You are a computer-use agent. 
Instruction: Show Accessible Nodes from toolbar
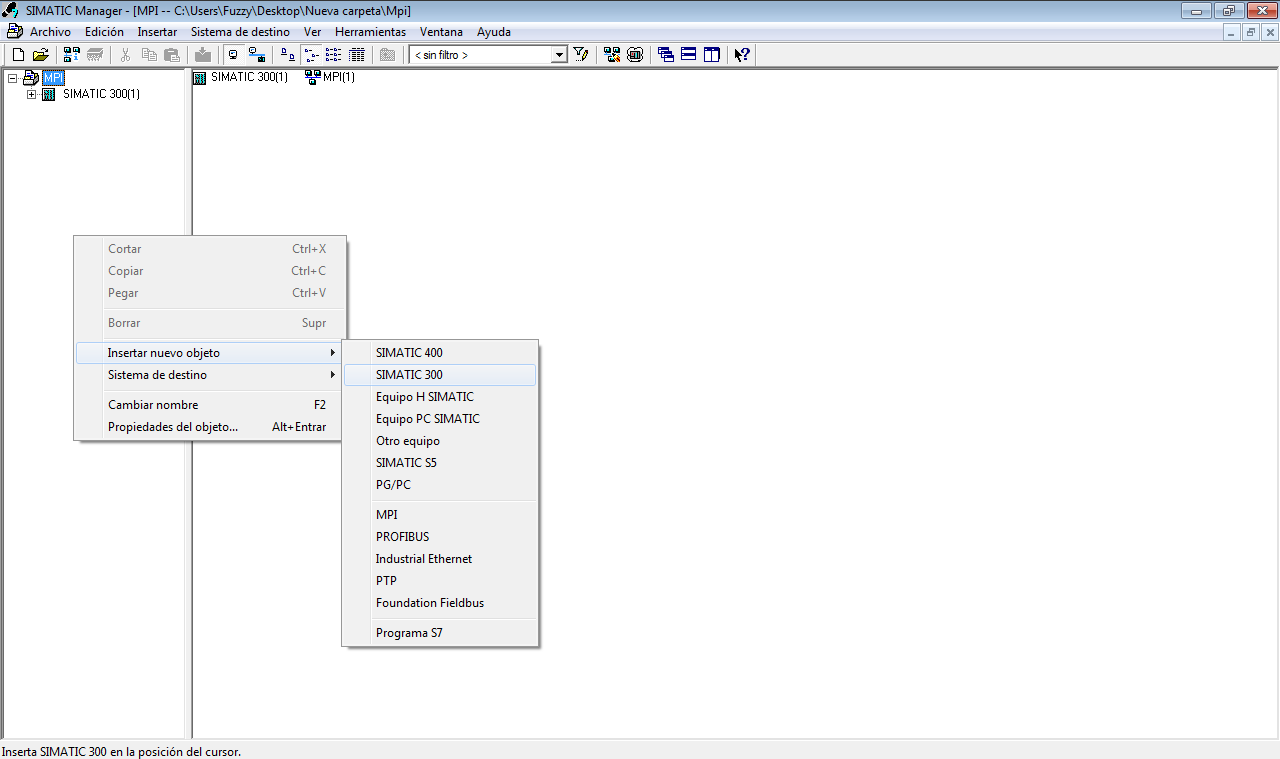pos(72,55)
